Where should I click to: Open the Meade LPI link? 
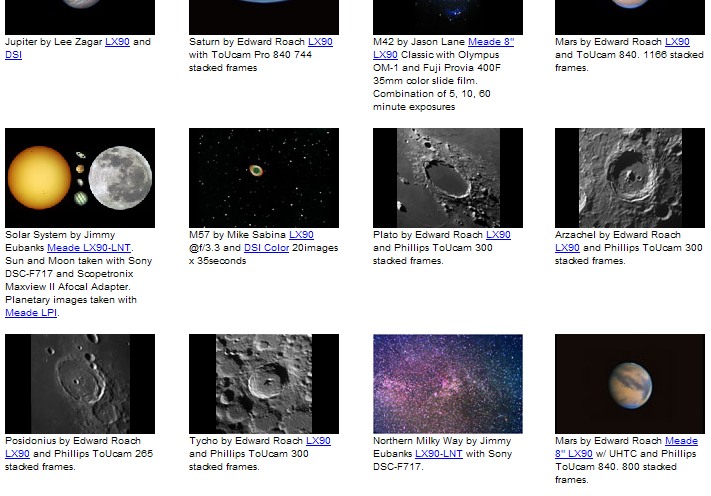point(31,313)
